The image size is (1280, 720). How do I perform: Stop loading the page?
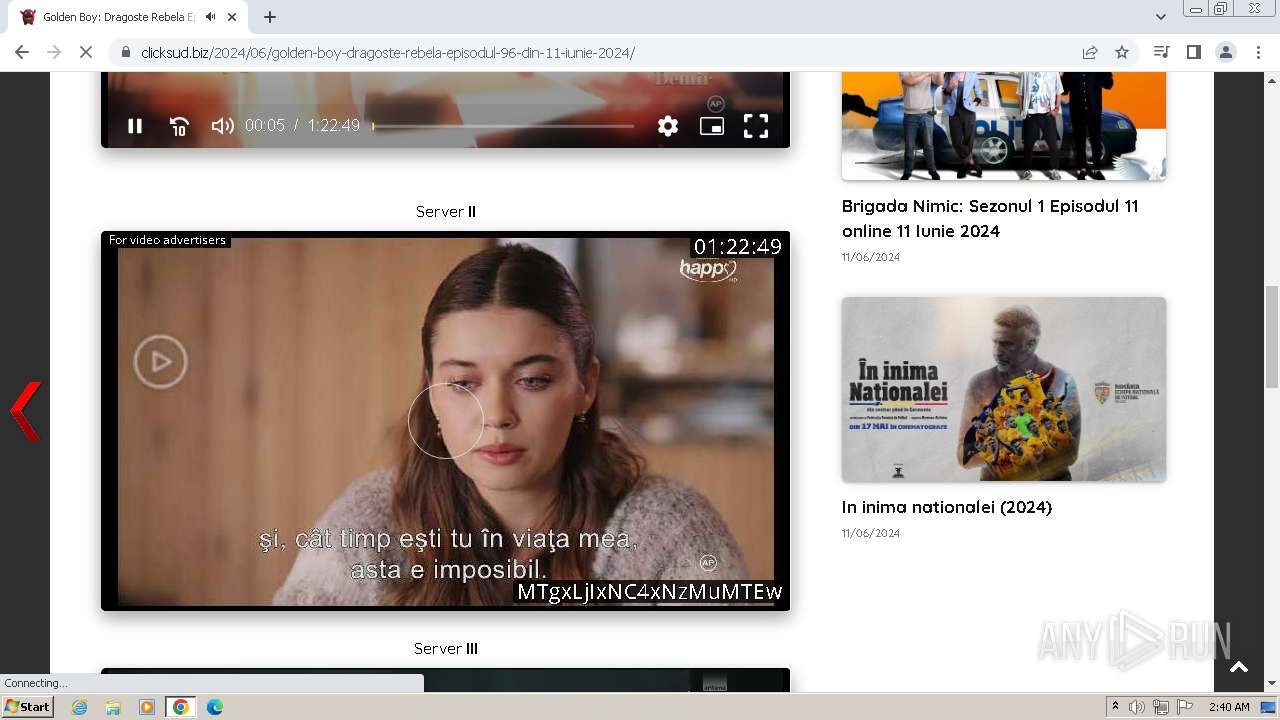86,52
